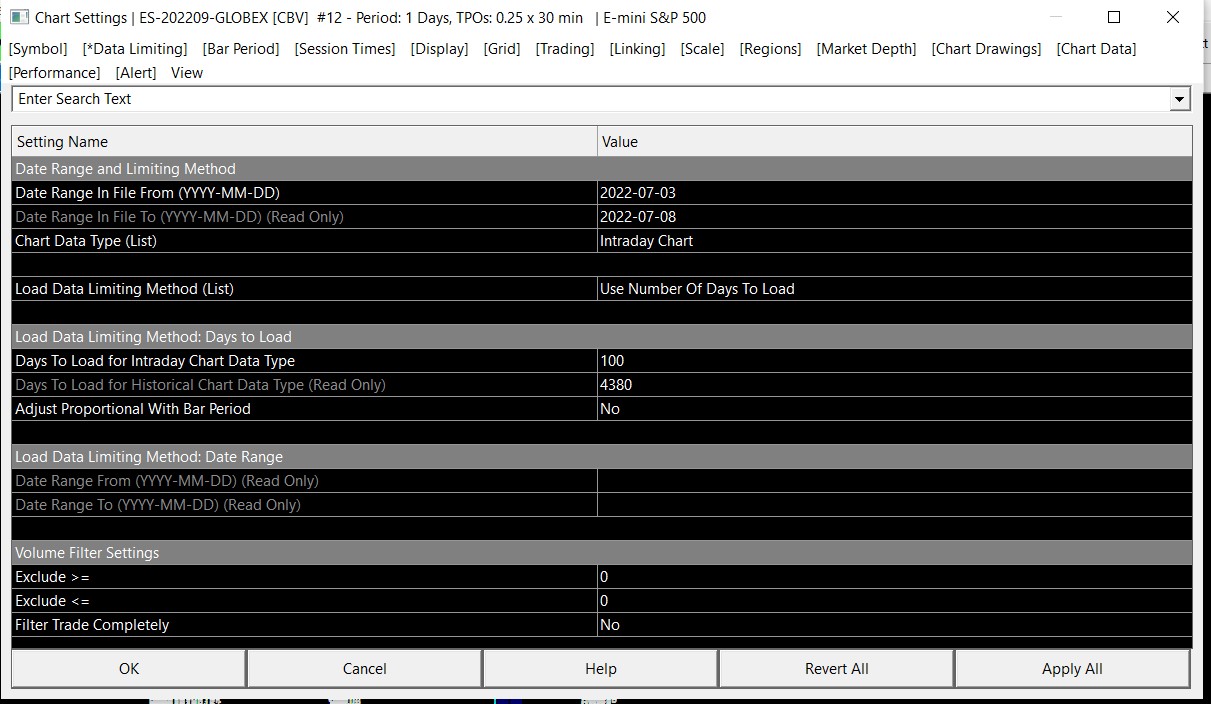The width and height of the screenshot is (1211, 704).
Task: Select Load Data Limiting Method: Days to Load header
Action: (602, 337)
